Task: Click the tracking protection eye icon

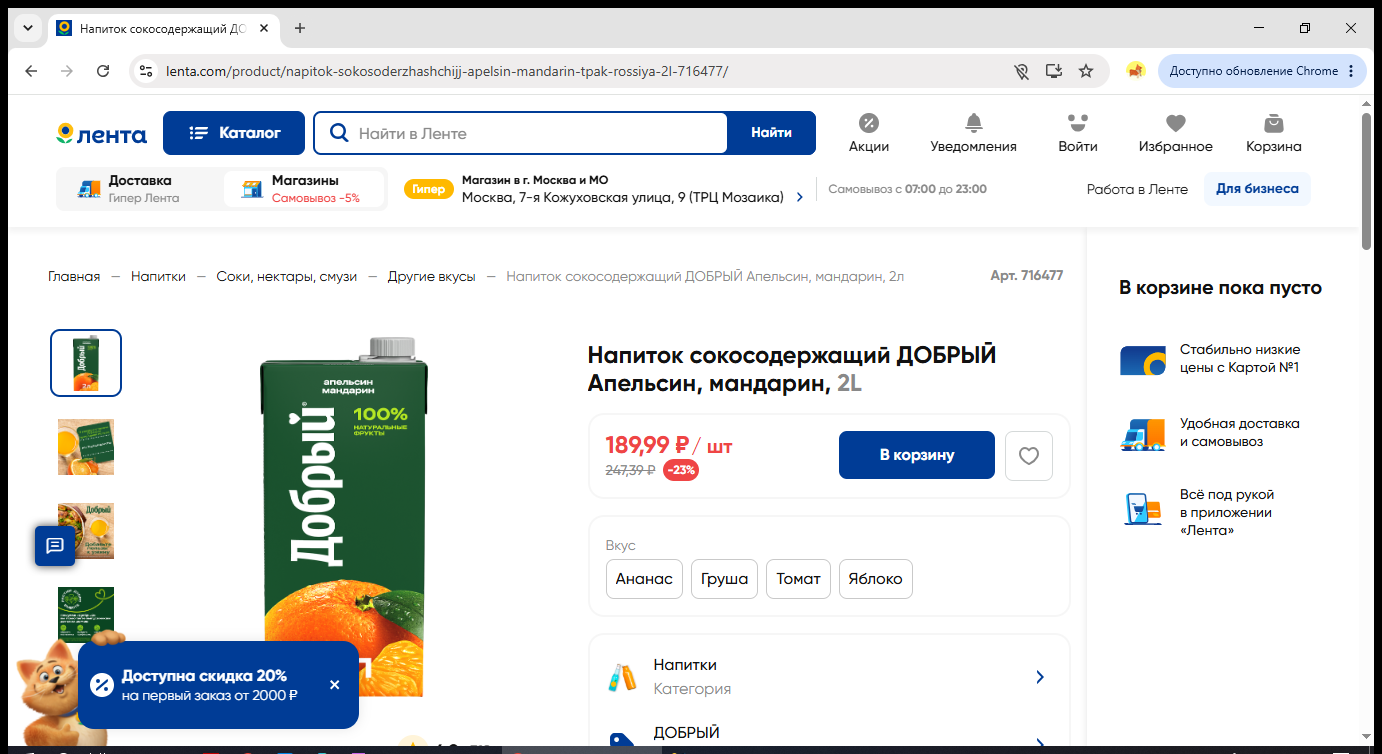Action: pyautogui.click(x=1021, y=71)
